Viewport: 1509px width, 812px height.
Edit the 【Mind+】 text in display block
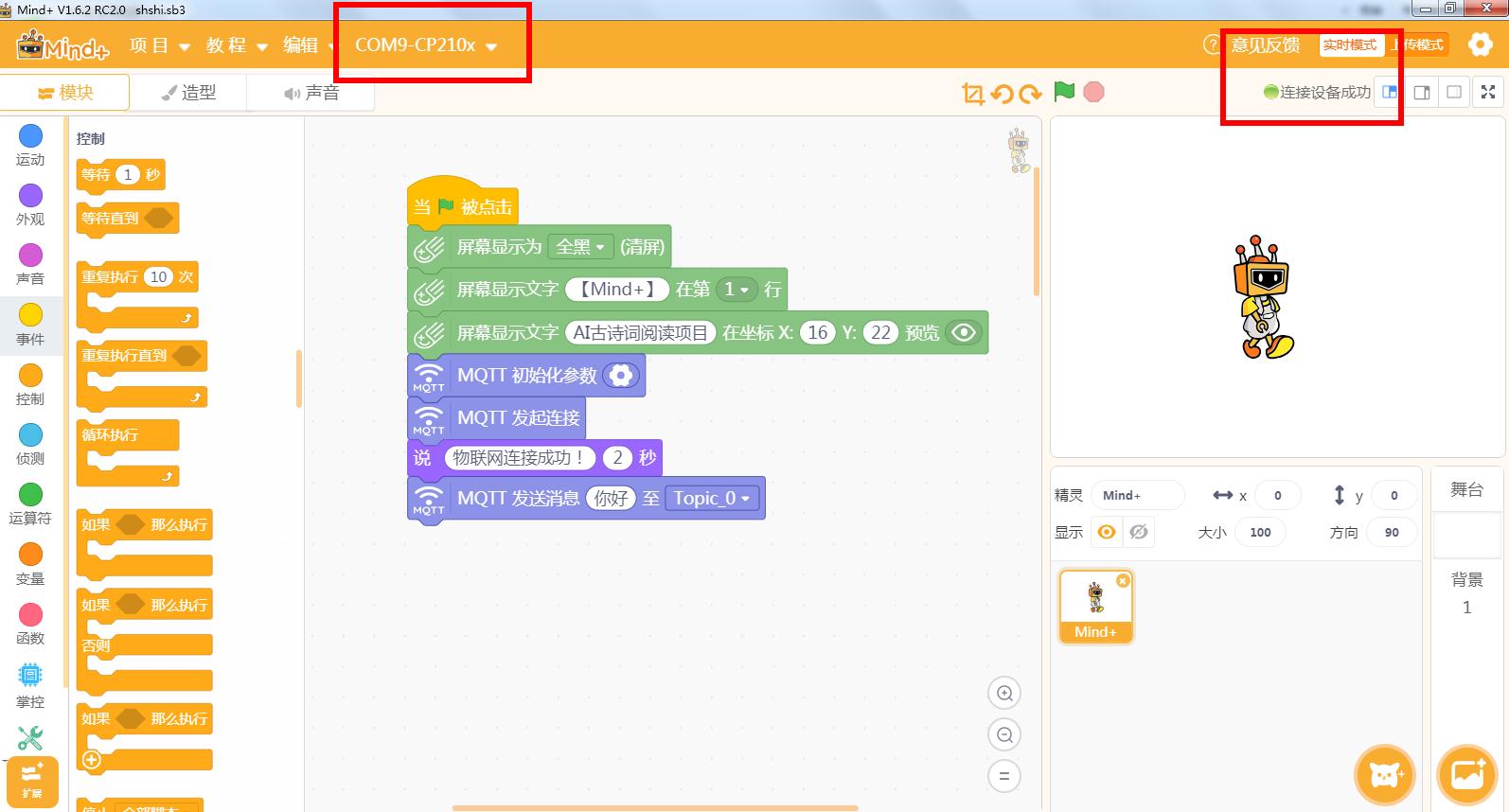[x=617, y=290]
